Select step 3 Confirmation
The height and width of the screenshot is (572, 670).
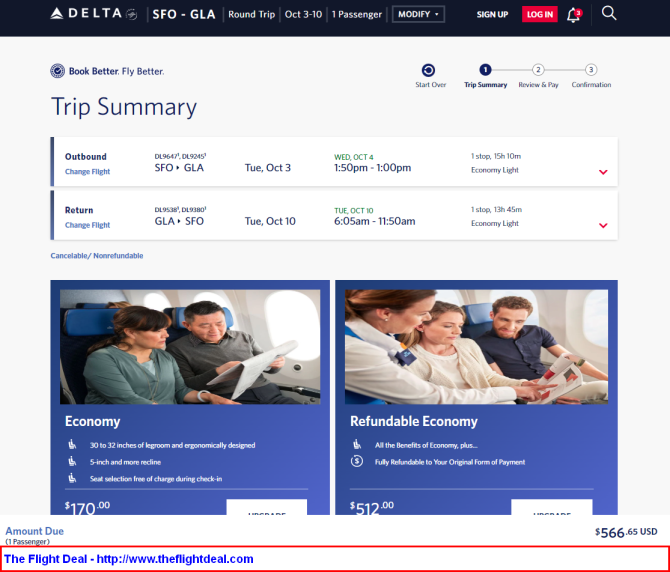point(591,76)
